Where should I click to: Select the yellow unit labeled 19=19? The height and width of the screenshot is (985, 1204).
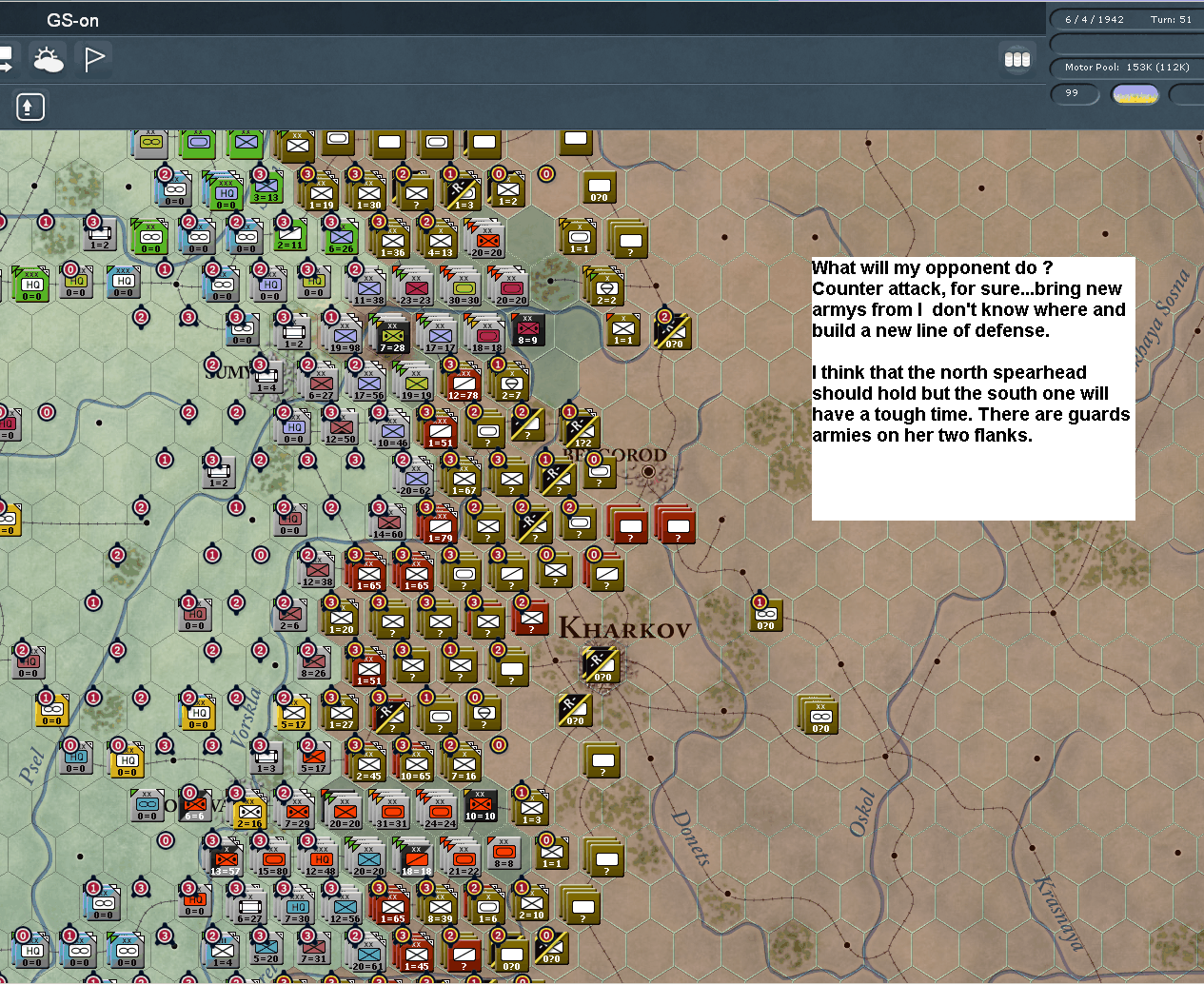tap(416, 384)
